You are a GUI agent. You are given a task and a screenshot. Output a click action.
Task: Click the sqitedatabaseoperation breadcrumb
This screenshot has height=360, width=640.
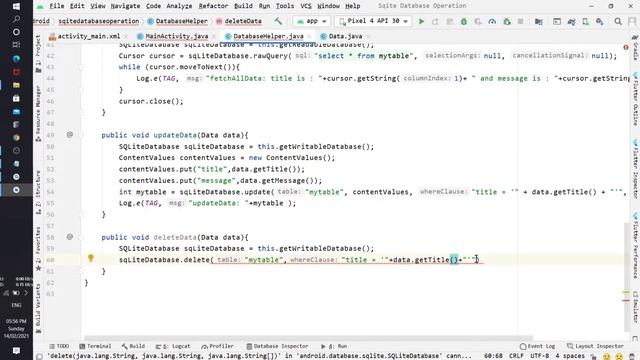(x=98, y=21)
